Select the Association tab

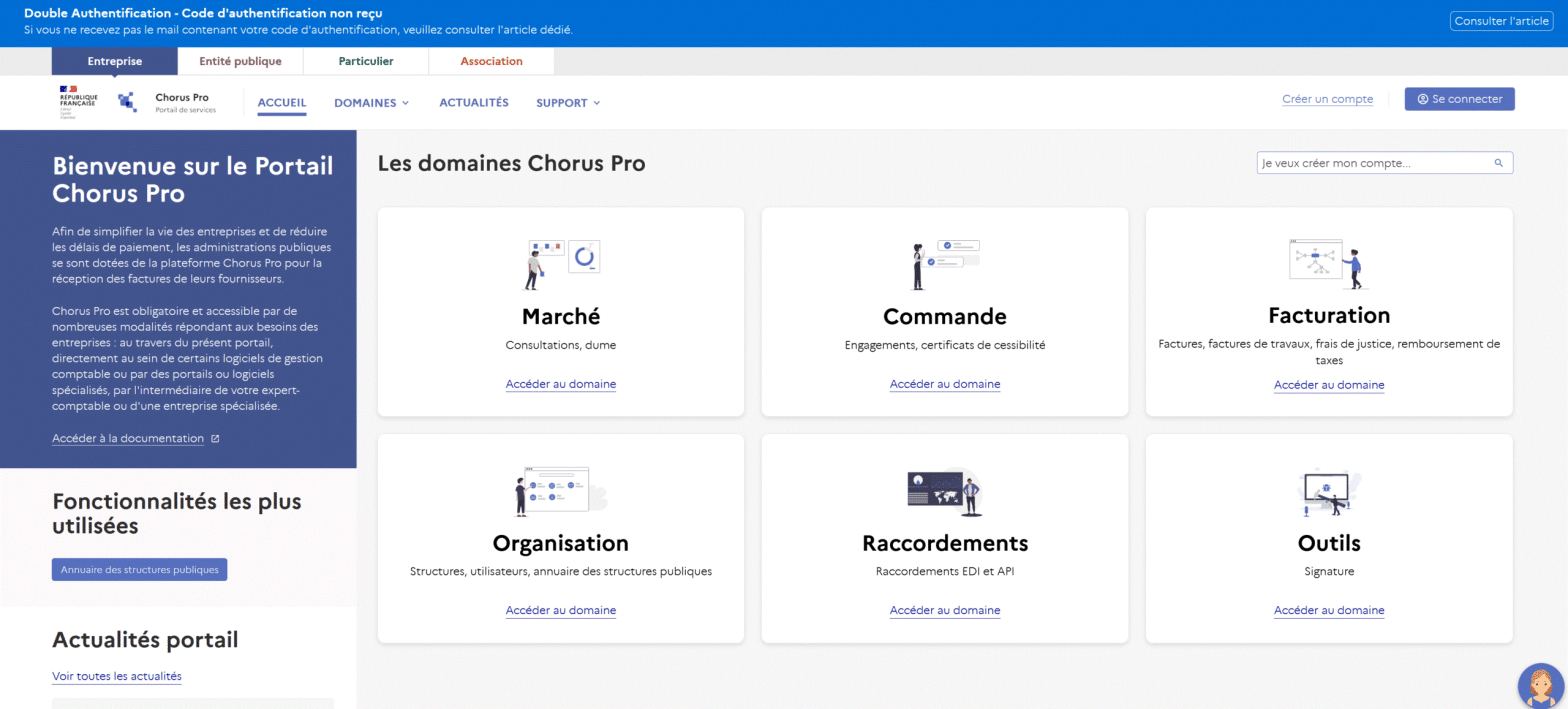491,61
